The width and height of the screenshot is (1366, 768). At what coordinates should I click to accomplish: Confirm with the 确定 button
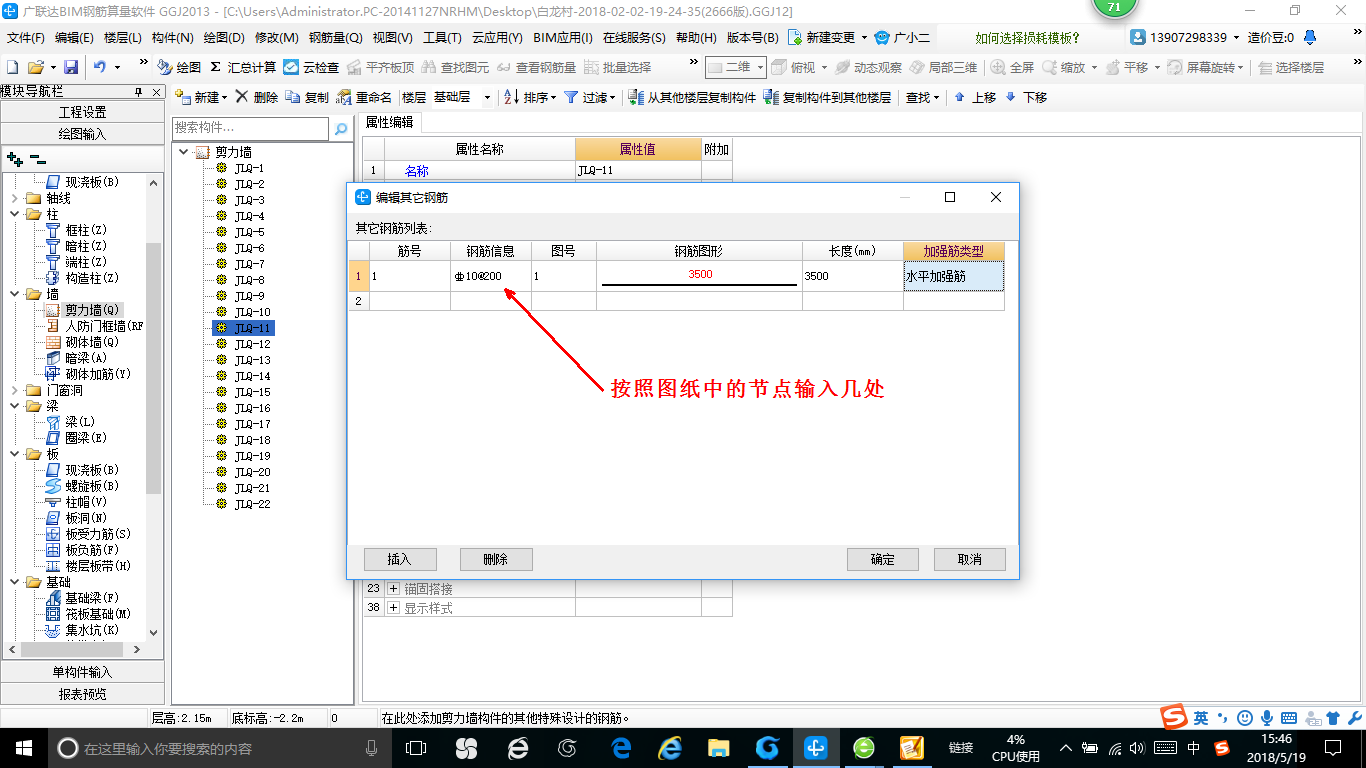(883, 559)
